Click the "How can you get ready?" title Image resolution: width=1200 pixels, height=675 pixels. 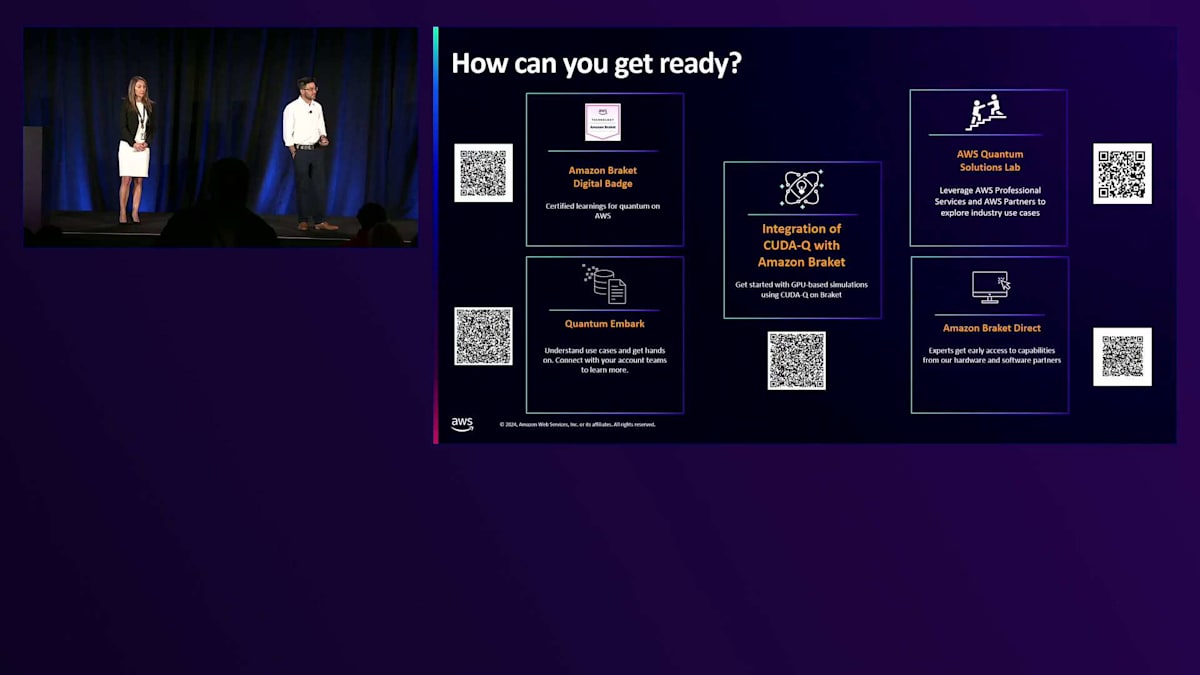tap(596, 63)
